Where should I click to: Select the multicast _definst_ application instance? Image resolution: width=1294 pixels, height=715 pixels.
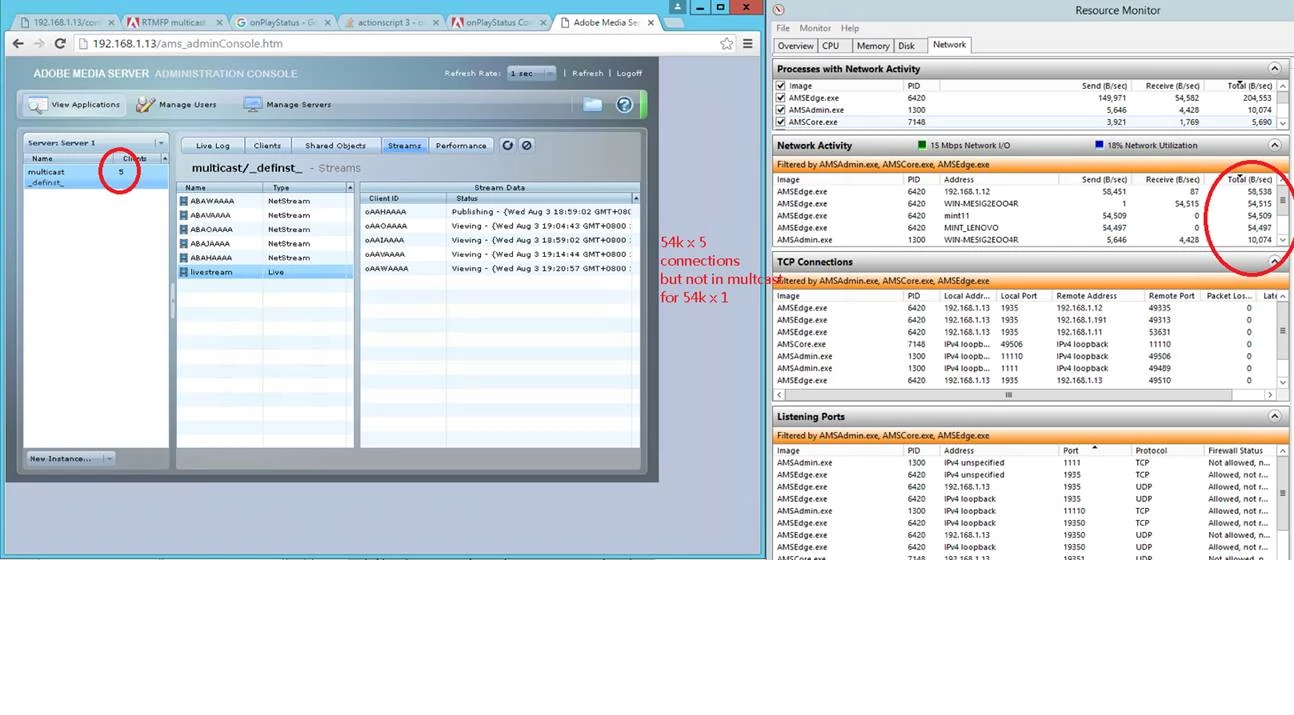tap(95, 176)
